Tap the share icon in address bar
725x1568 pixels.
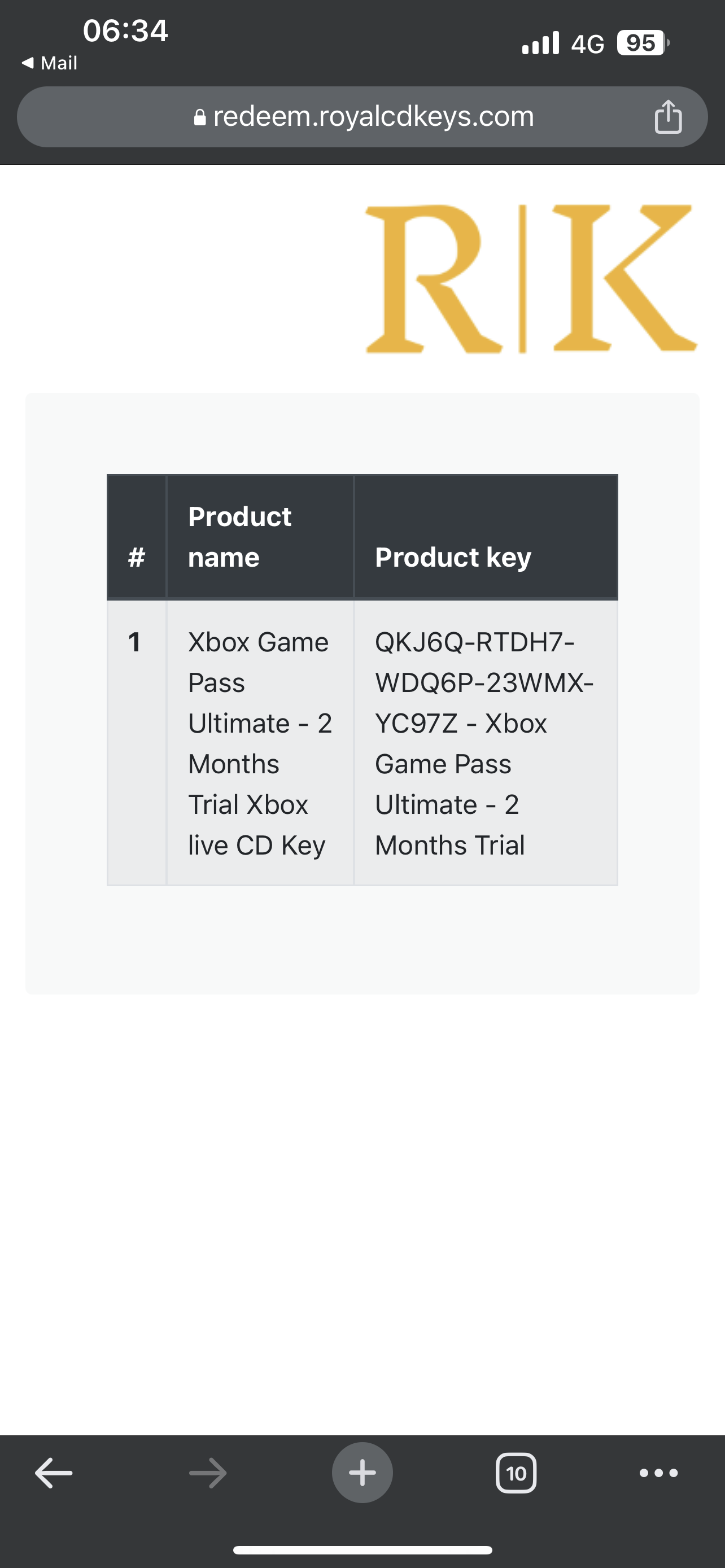tap(668, 116)
